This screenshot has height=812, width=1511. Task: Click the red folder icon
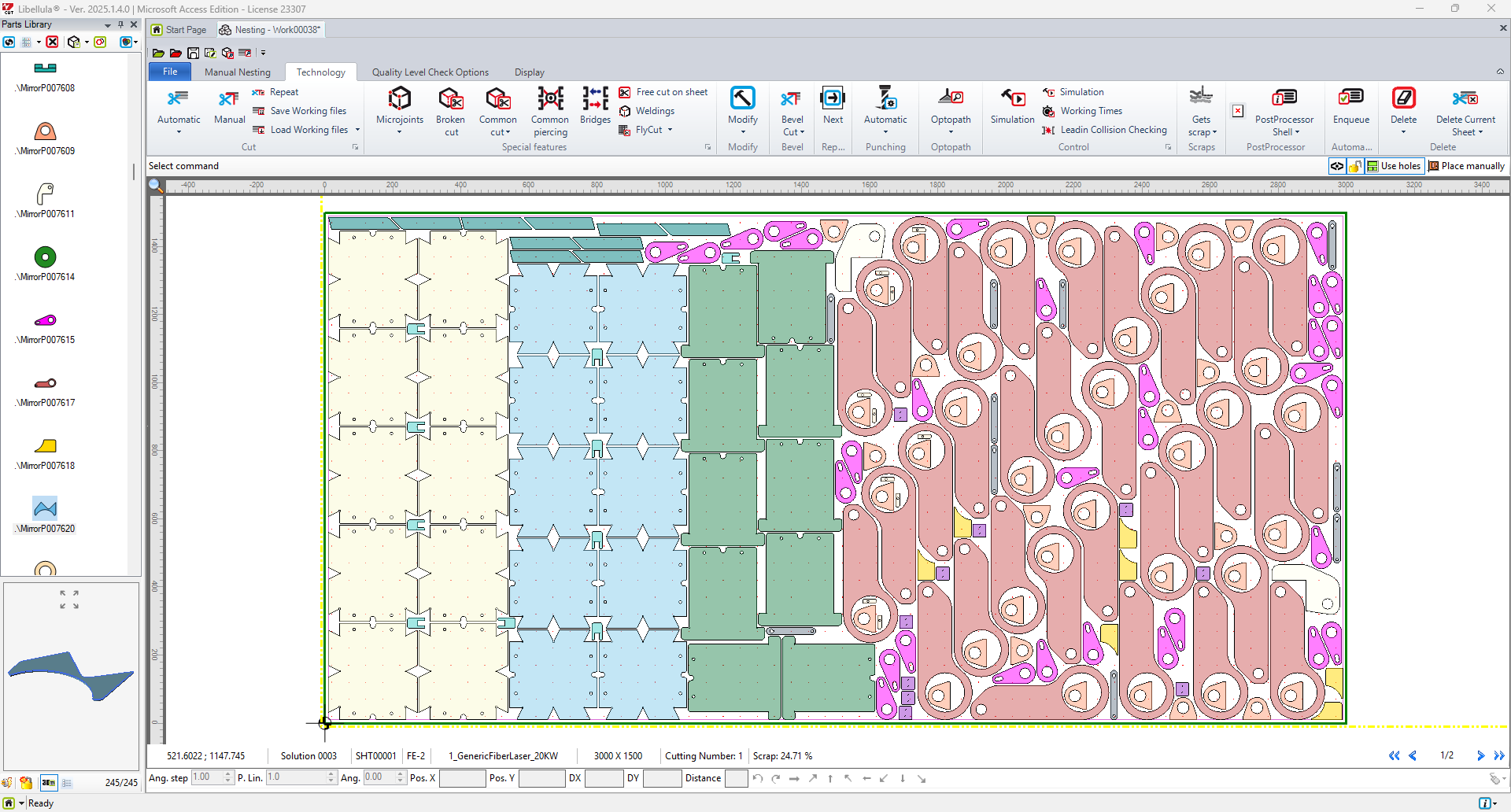click(175, 53)
